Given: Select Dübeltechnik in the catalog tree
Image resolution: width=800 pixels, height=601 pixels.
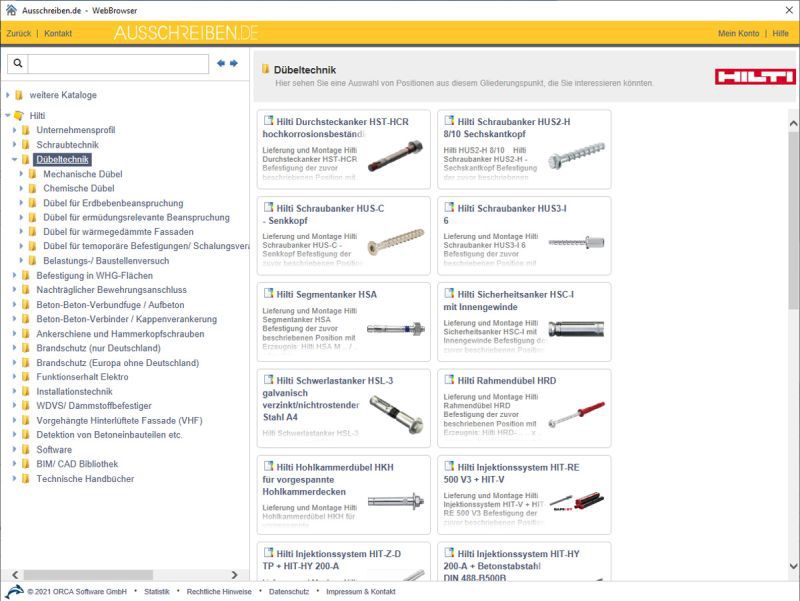Looking at the screenshot, I should point(62,160).
